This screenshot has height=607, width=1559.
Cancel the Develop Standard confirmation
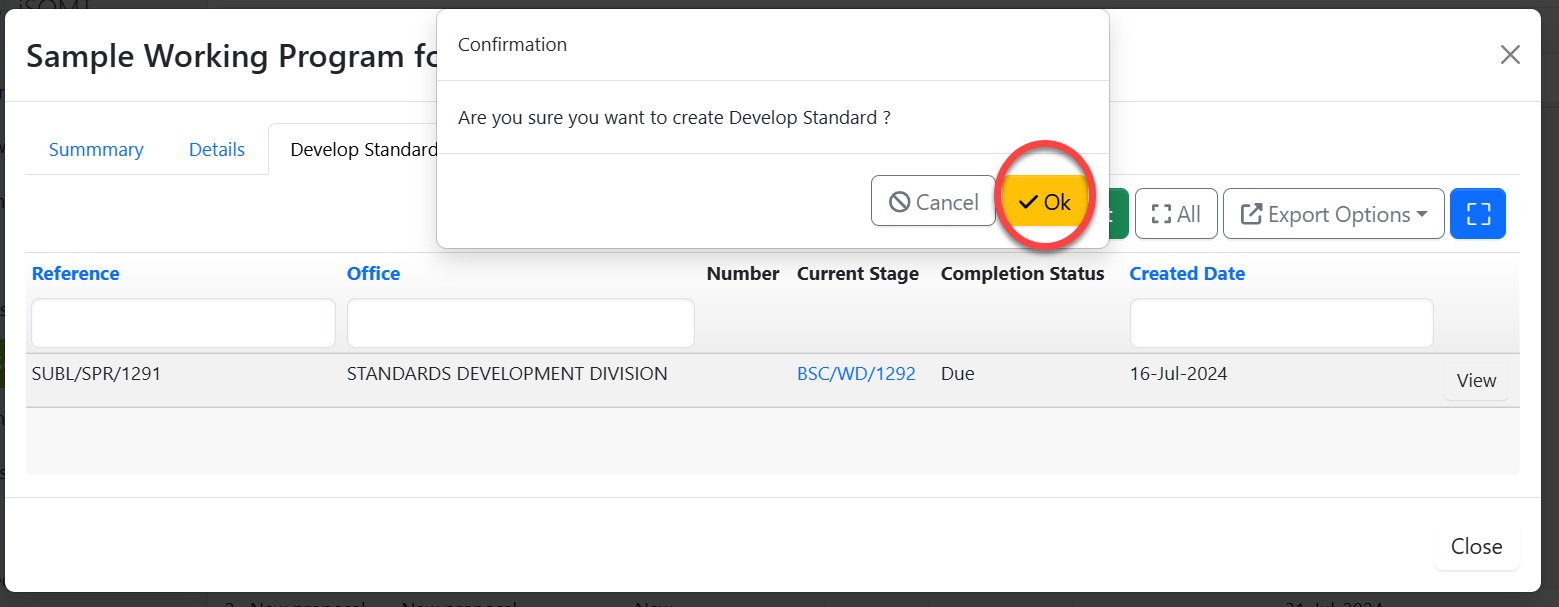pos(933,202)
